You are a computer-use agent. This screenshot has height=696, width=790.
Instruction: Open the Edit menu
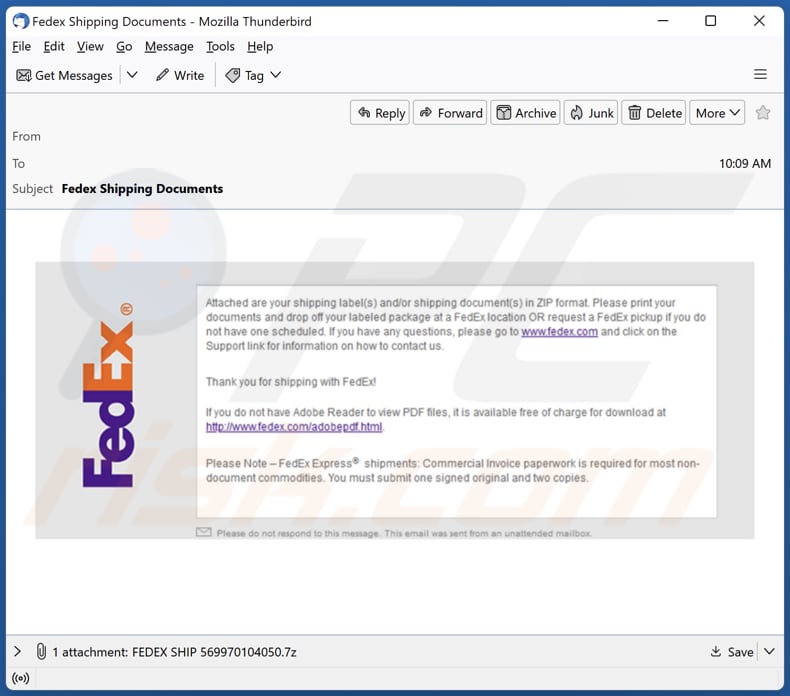click(x=53, y=46)
